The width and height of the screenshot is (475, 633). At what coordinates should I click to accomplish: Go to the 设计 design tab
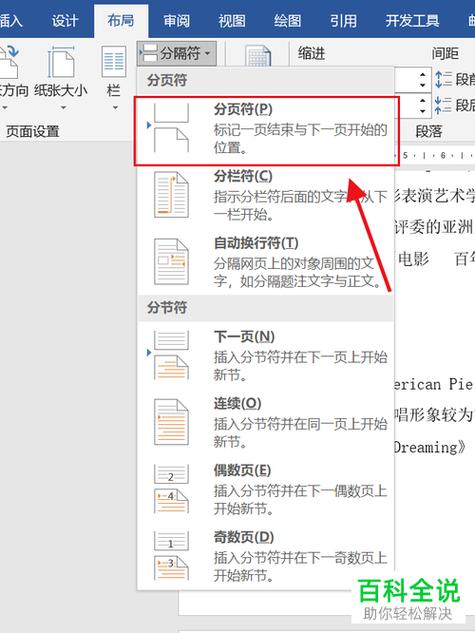click(65, 20)
